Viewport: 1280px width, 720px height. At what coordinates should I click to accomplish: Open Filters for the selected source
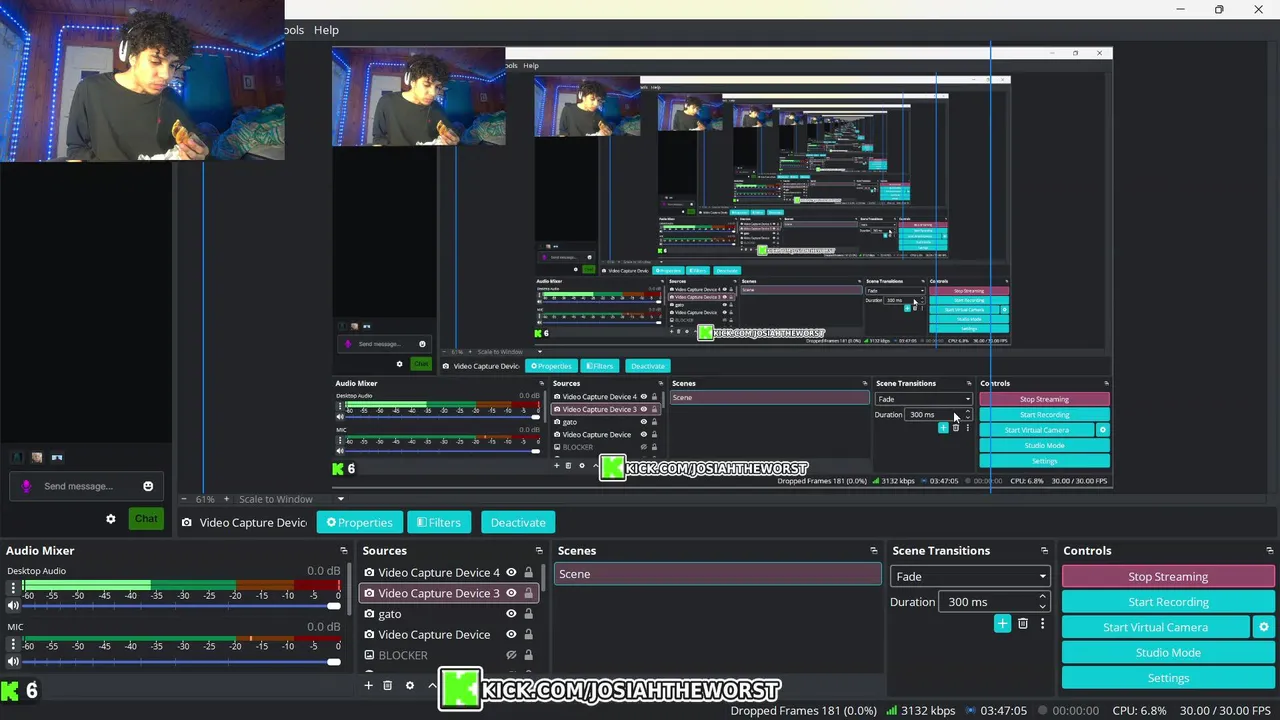tap(439, 522)
